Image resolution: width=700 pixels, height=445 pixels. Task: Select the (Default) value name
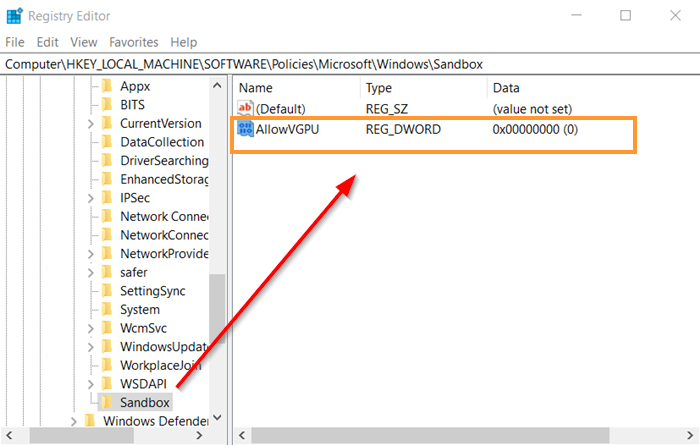click(281, 109)
